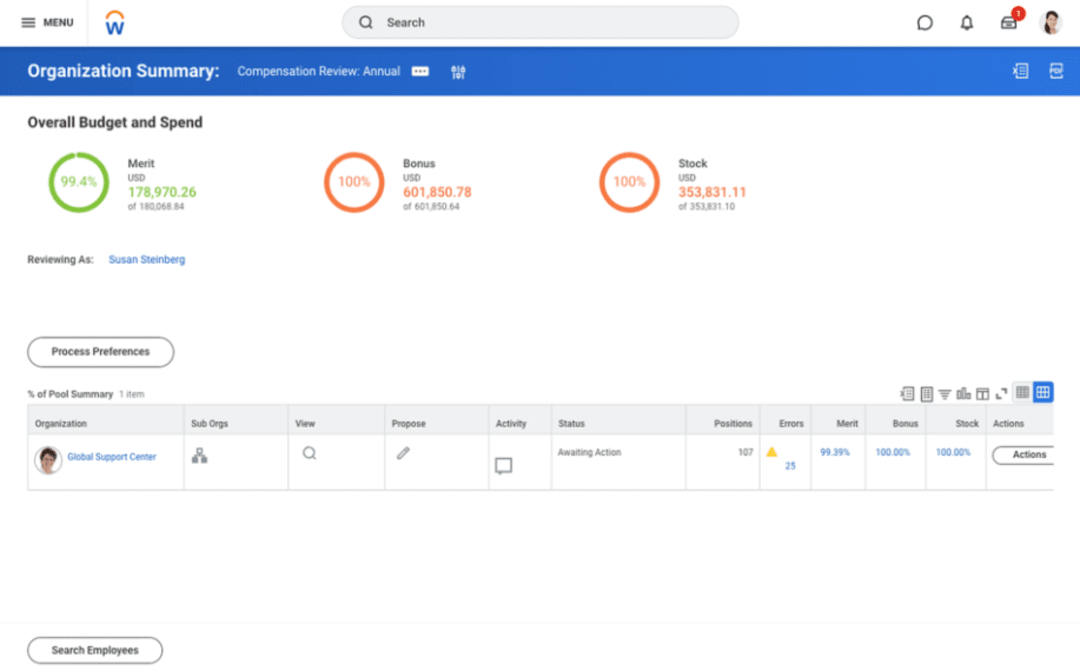1080x671 pixels.
Task: Switch to the compact grid view toggle
Action: point(1021,393)
